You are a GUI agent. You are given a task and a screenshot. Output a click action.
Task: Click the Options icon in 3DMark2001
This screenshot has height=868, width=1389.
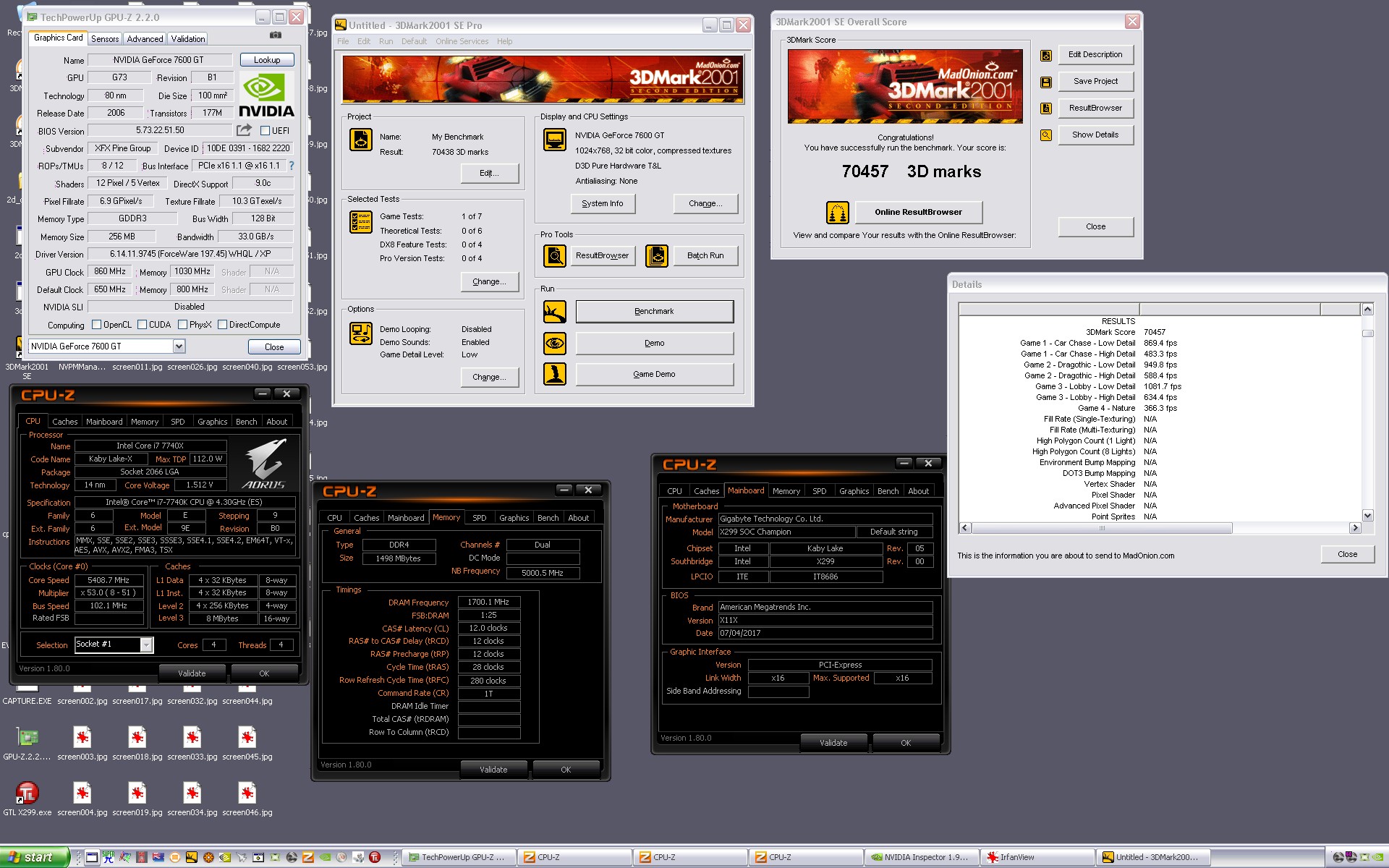pos(360,333)
